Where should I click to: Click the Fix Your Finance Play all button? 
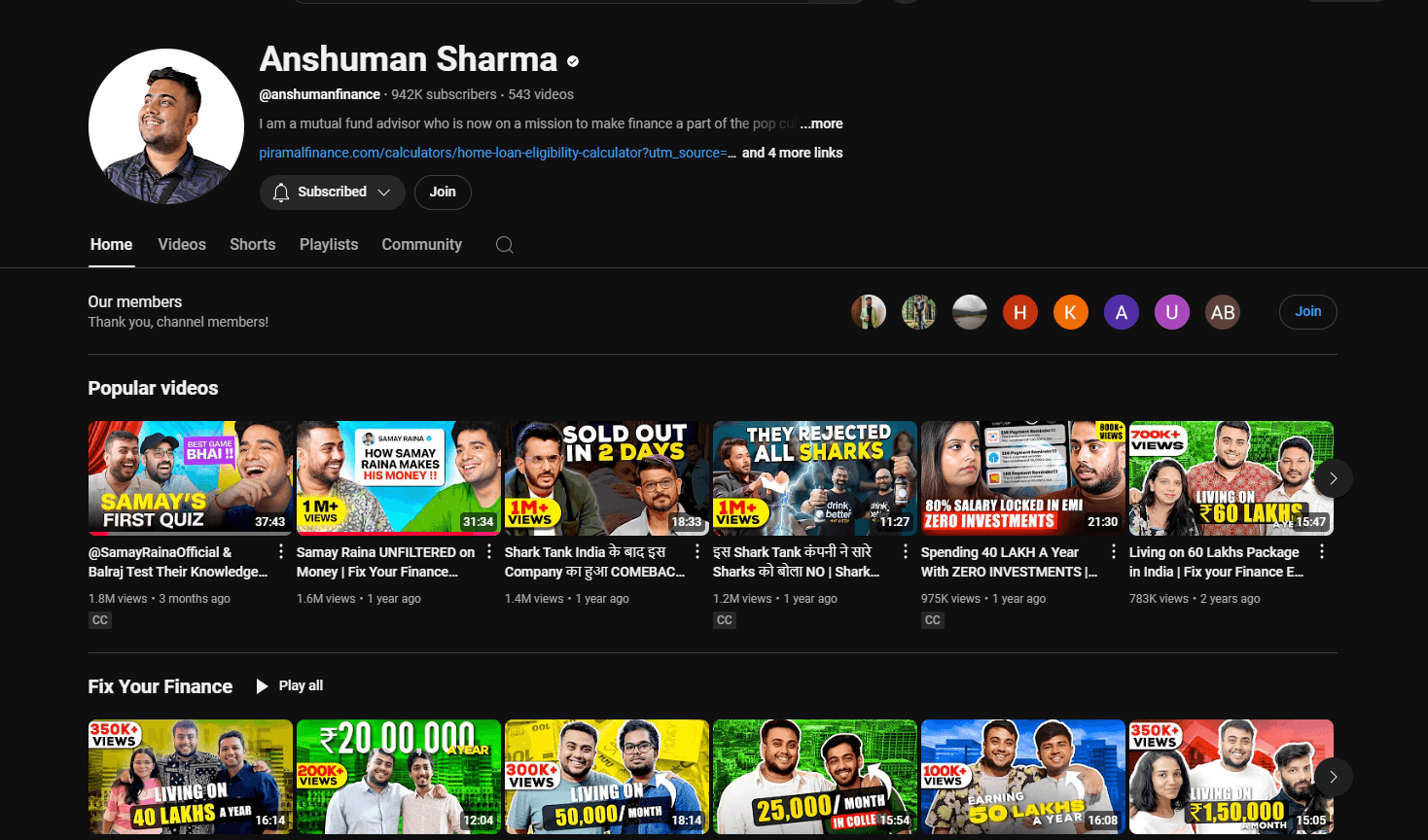tap(290, 686)
